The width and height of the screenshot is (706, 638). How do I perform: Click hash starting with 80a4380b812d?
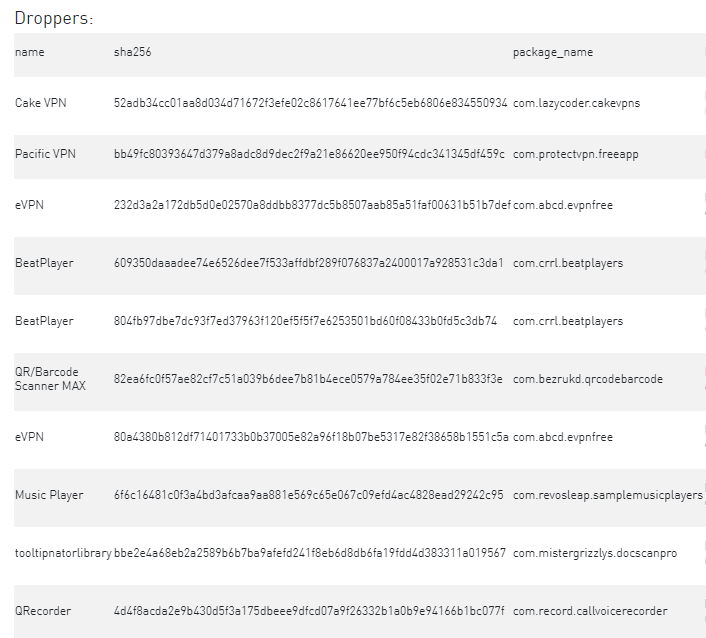311,437
